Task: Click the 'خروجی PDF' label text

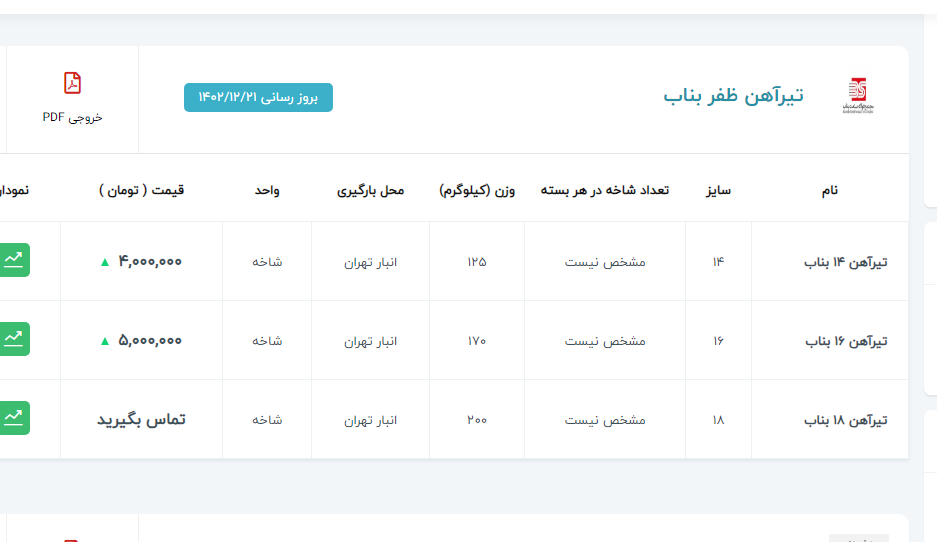Action: click(x=72, y=117)
